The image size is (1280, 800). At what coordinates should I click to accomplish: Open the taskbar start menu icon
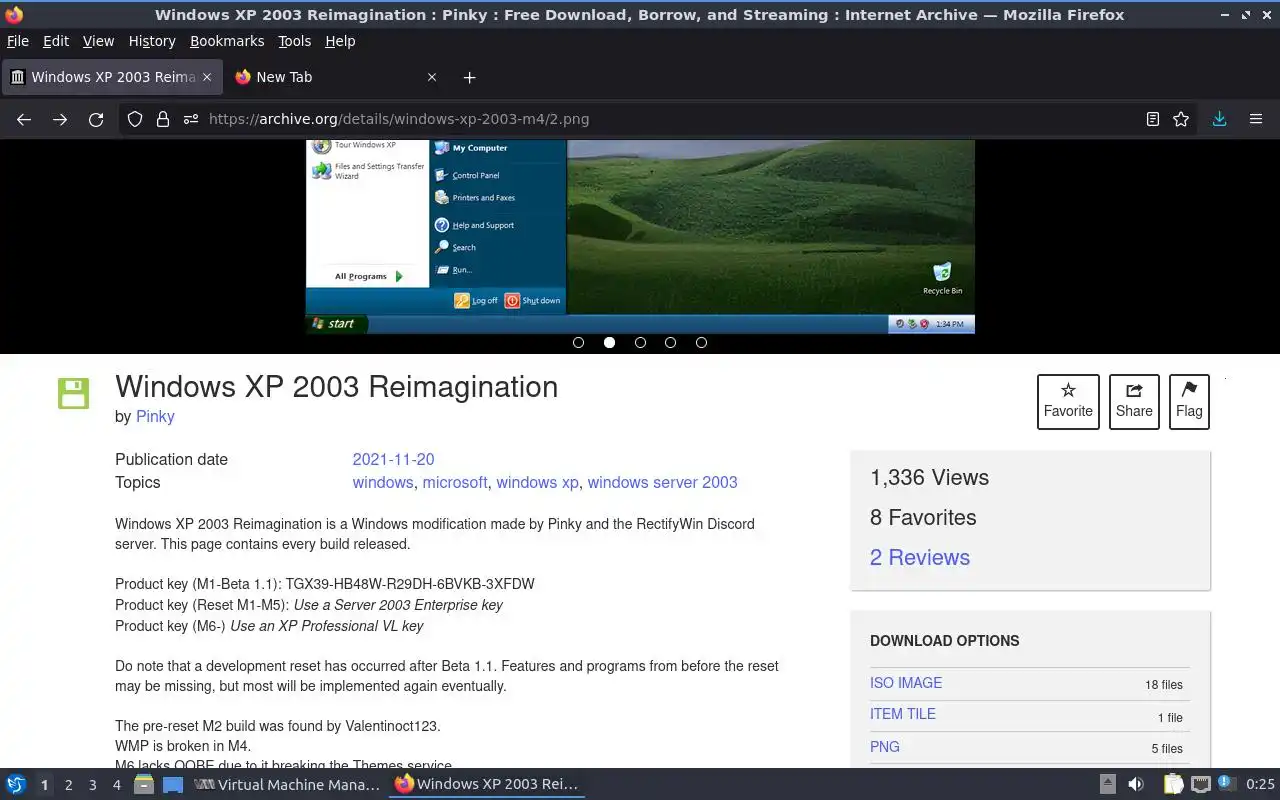(x=15, y=785)
